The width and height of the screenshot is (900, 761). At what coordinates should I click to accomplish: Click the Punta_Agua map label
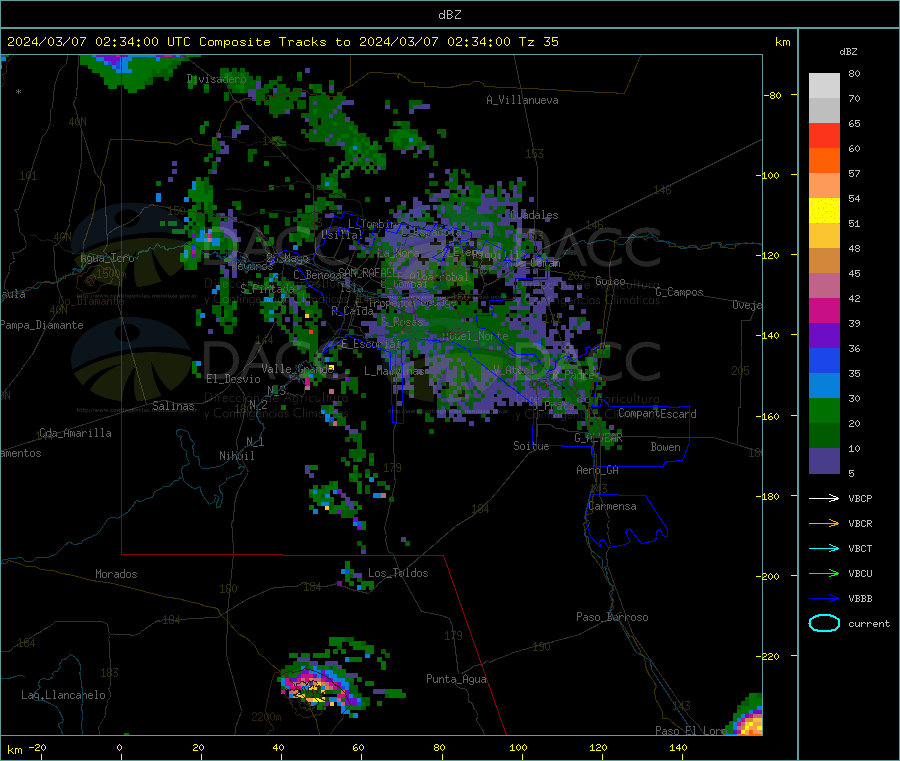(456, 679)
